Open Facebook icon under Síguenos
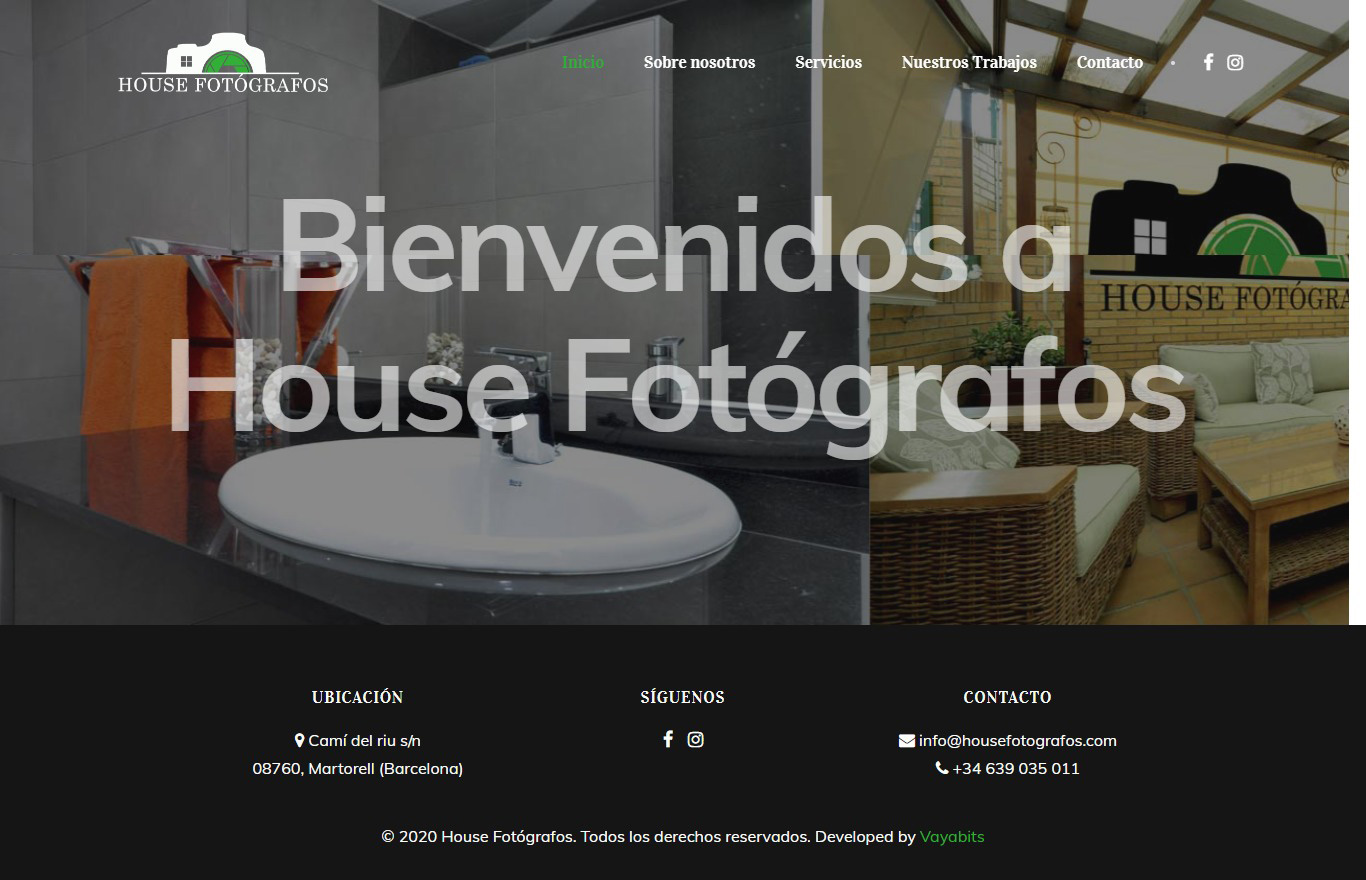Viewport: 1366px width, 880px height. point(668,739)
